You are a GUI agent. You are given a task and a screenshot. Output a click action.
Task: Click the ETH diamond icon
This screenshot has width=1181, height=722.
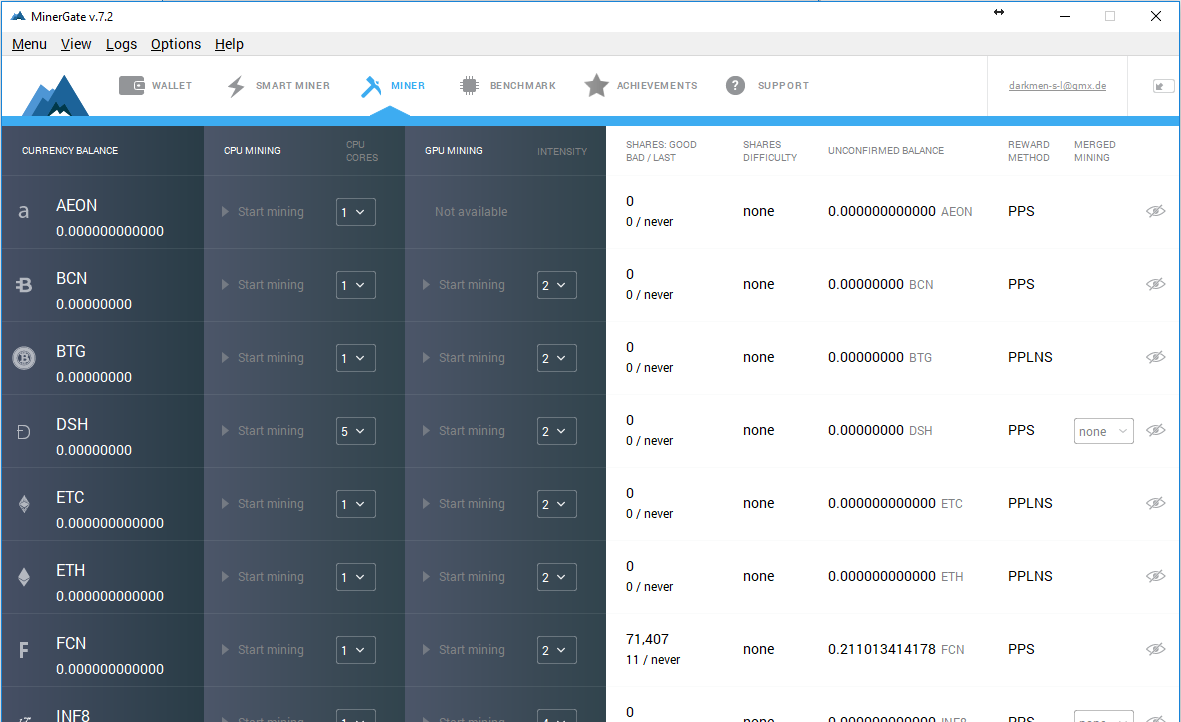tap(24, 577)
